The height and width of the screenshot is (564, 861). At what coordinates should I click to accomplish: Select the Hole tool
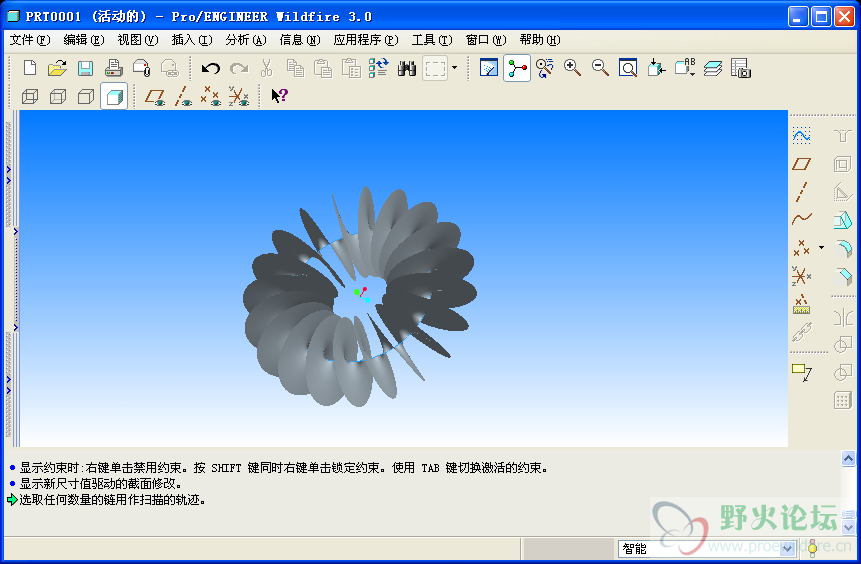tap(842, 135)
